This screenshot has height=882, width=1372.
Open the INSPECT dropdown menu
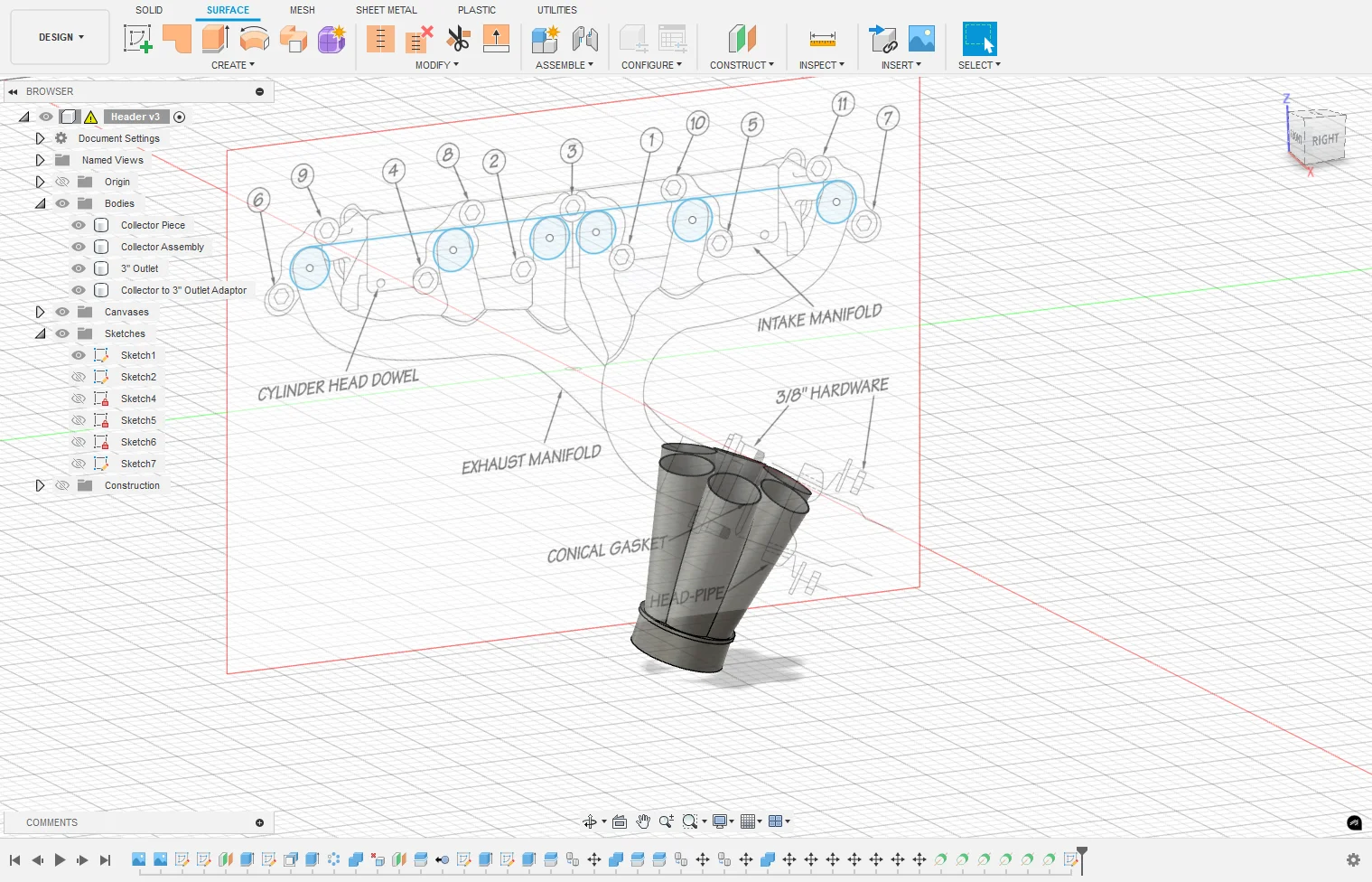click(822, 65)
